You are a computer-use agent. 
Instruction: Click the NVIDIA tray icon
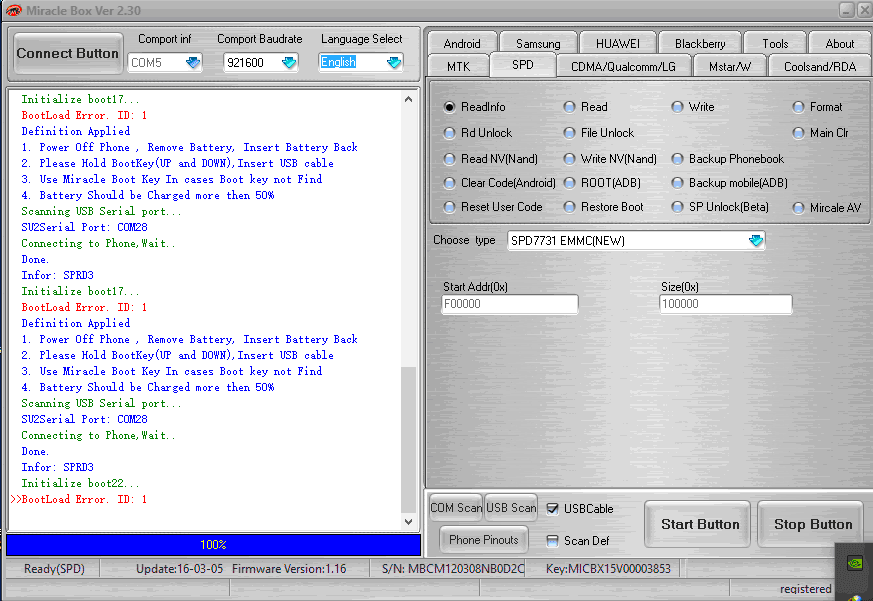pyautogui.click(x=855, y=563)
